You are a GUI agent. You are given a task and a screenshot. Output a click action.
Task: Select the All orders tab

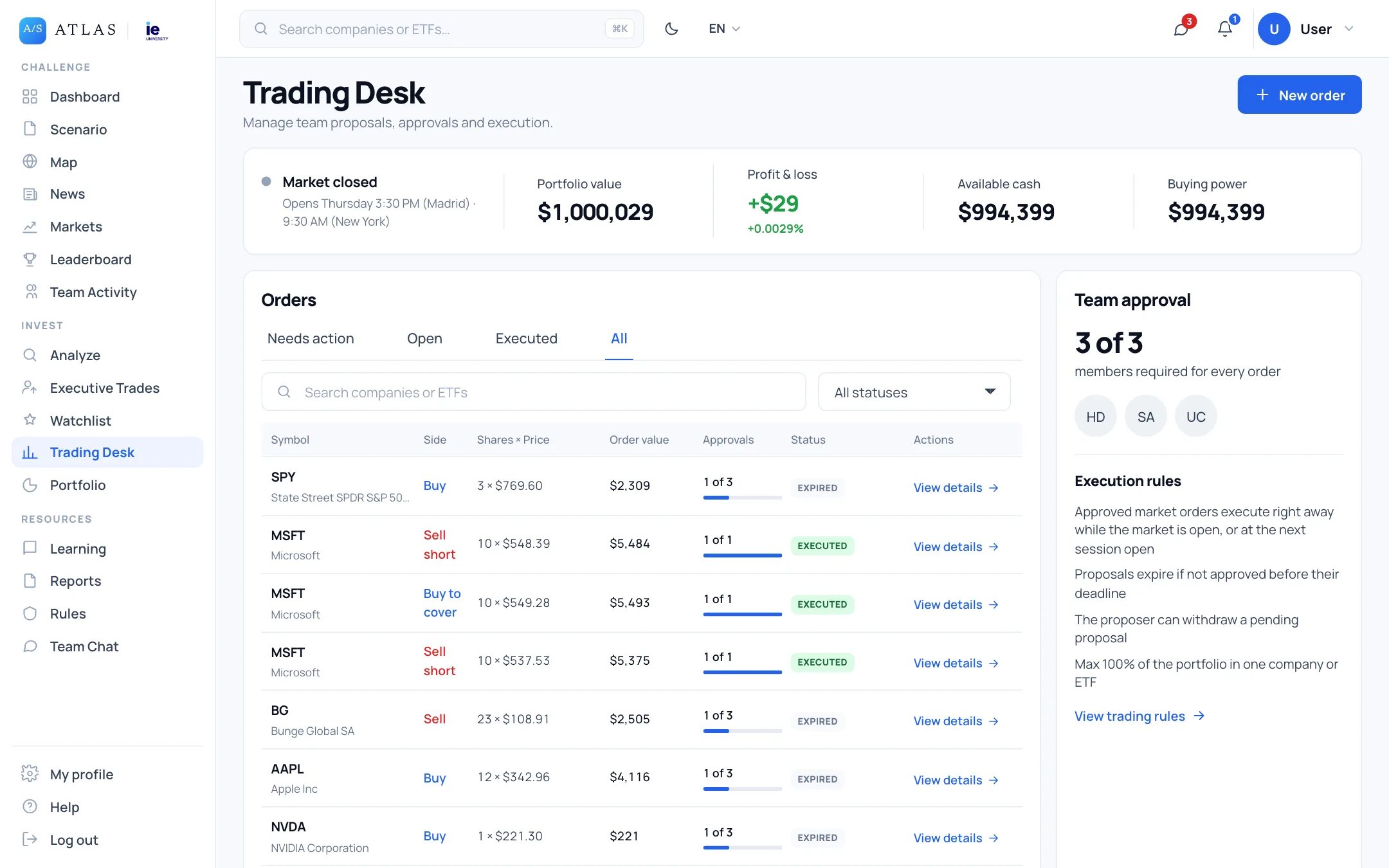pyautogui.click(x=619, y=339)
